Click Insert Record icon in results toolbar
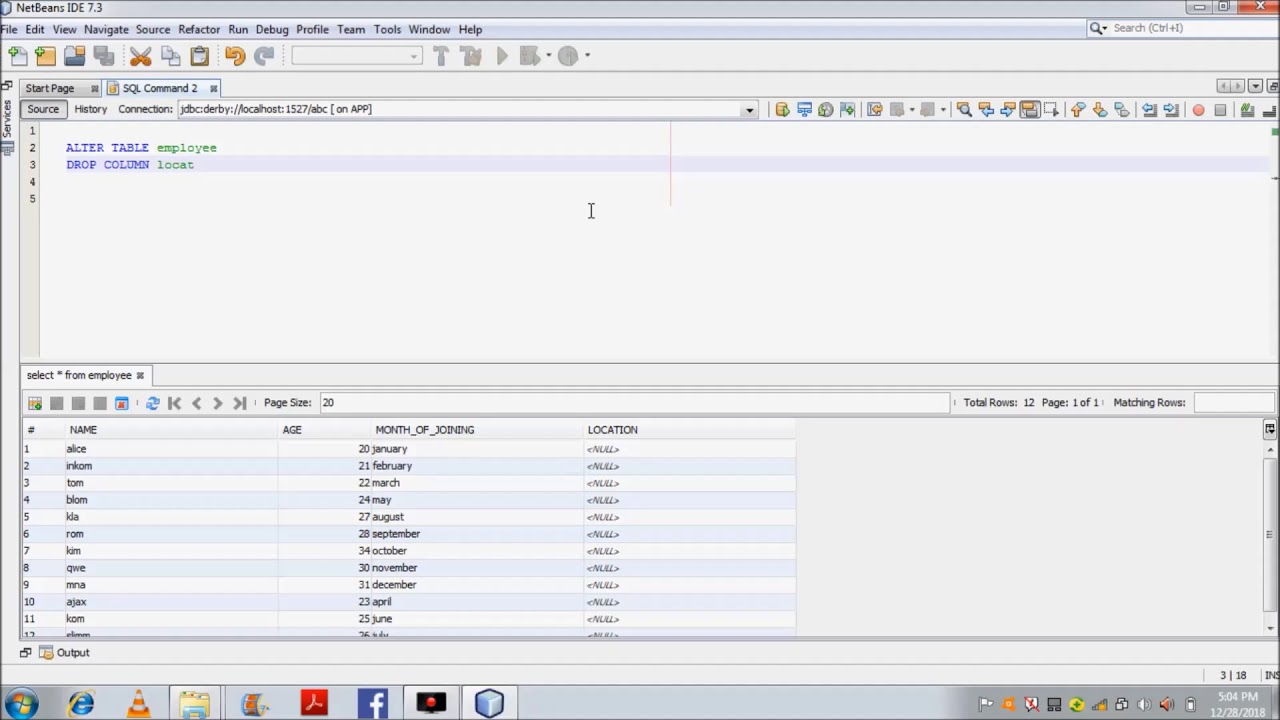The height and width of the screenshot is (720, 1280). [x=35, y=403]
